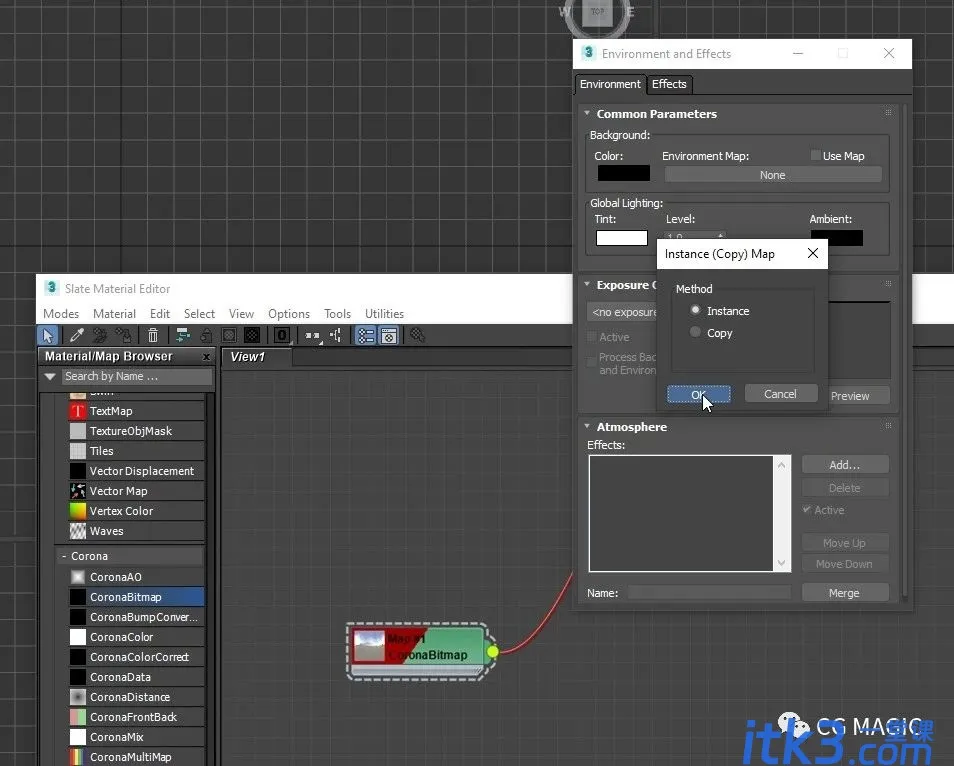
Task: Open the Options menu
Action: coord(289,314)
